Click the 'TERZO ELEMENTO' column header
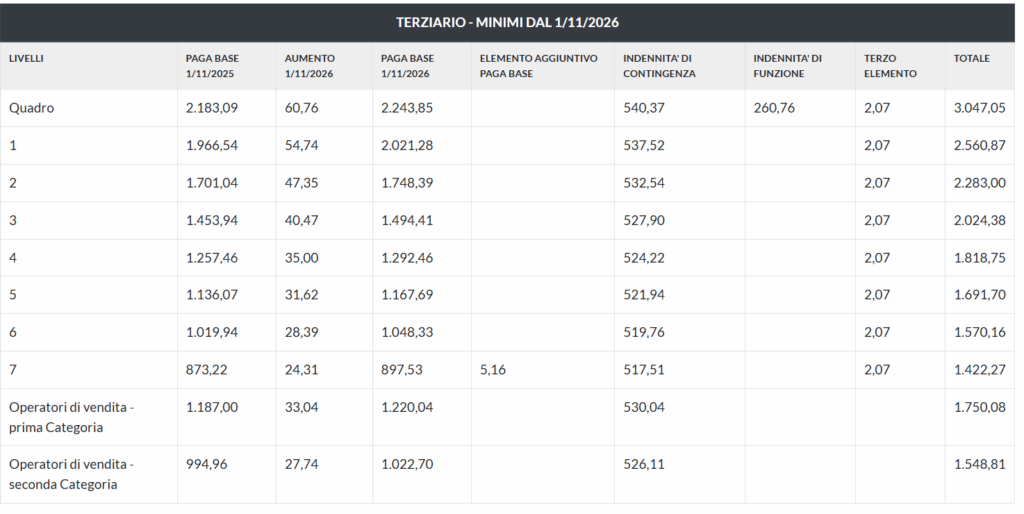The image size is (1024, 514). click(x=890, y=66)
